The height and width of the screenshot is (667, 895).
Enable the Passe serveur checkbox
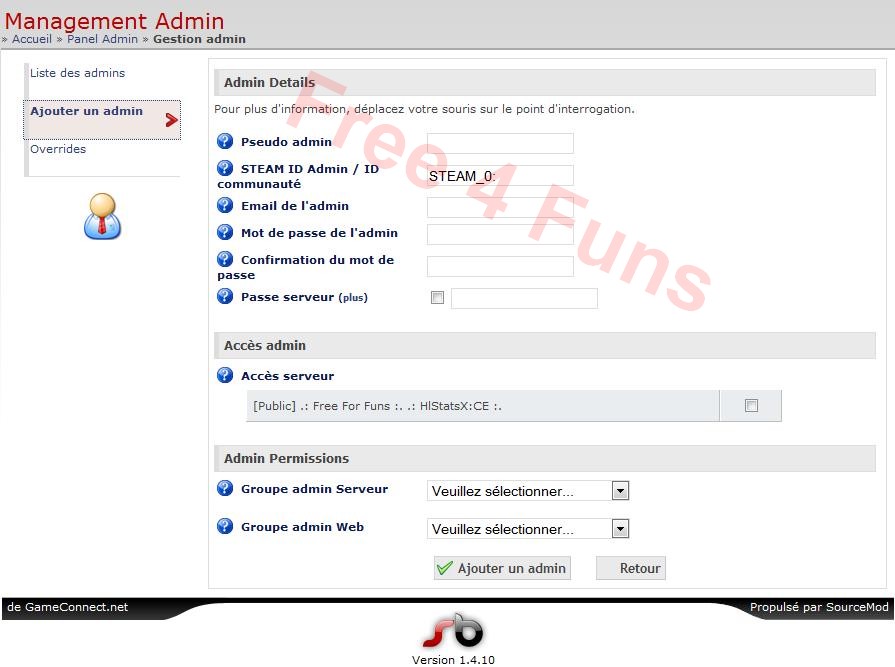[437, 297]
